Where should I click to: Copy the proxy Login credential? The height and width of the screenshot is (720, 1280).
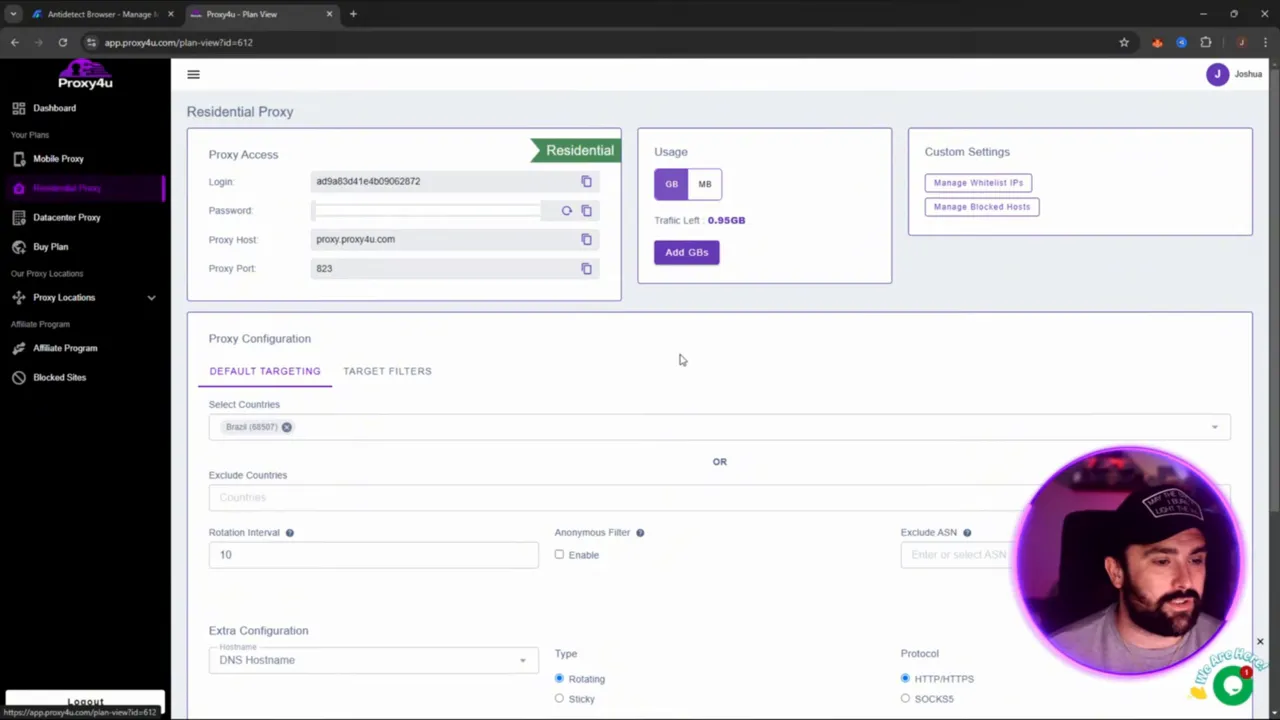[x=586, y=181]
